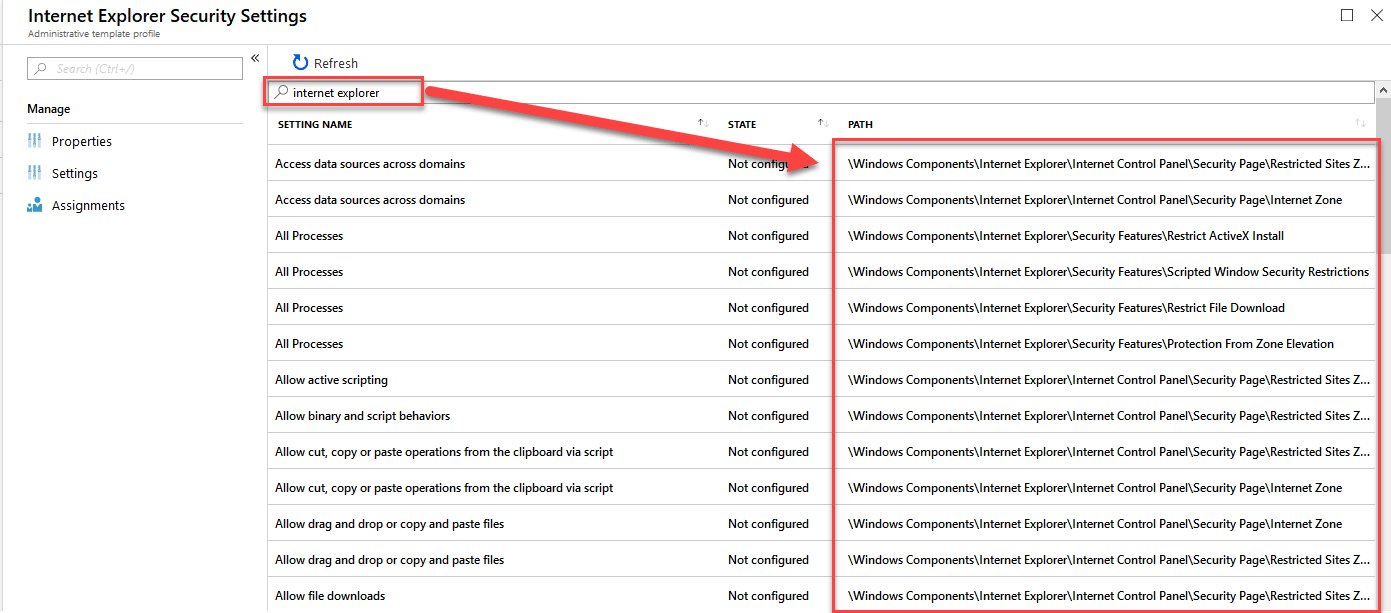Open the "Allow binary and script behaviors" setting
The height and width of the screenshot is (613, 1391).
click(x=362, y=415)
